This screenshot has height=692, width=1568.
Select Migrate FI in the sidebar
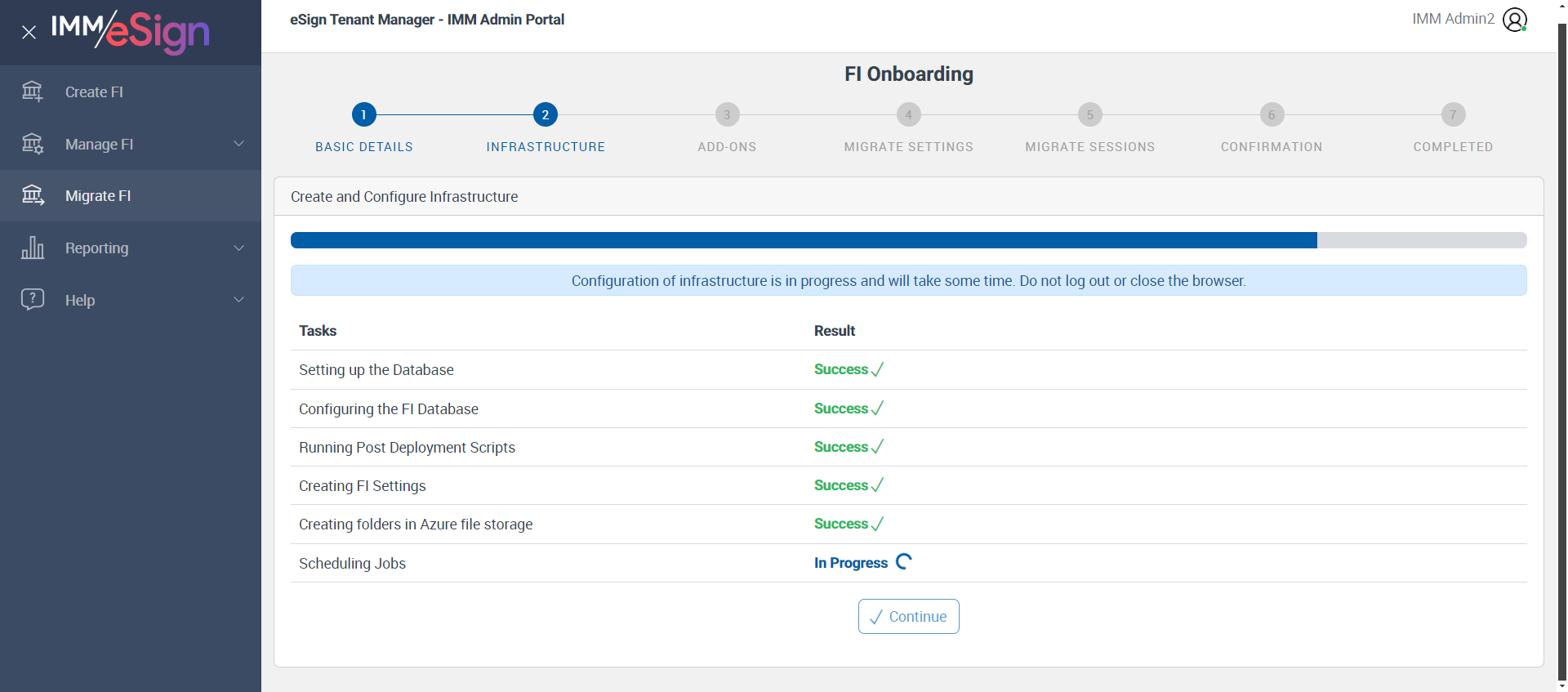(131, 195)
